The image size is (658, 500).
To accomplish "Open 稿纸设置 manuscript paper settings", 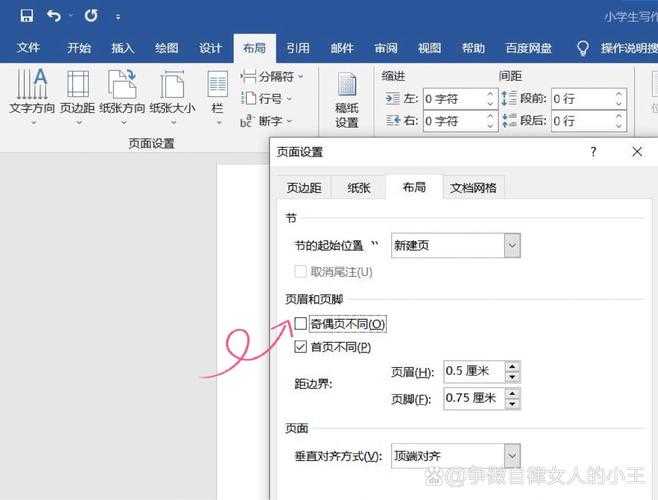I will pos(347,100).
